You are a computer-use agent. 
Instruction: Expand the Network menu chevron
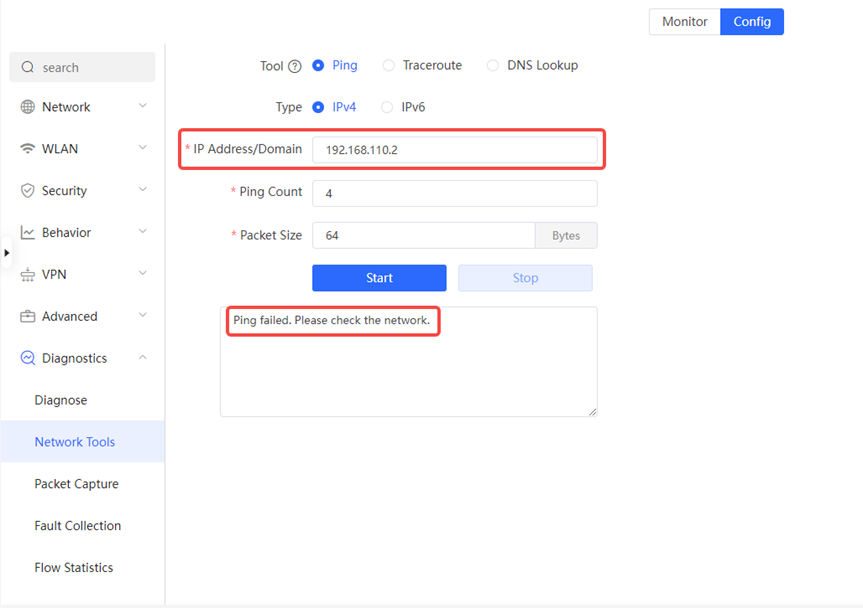(143, 106)
